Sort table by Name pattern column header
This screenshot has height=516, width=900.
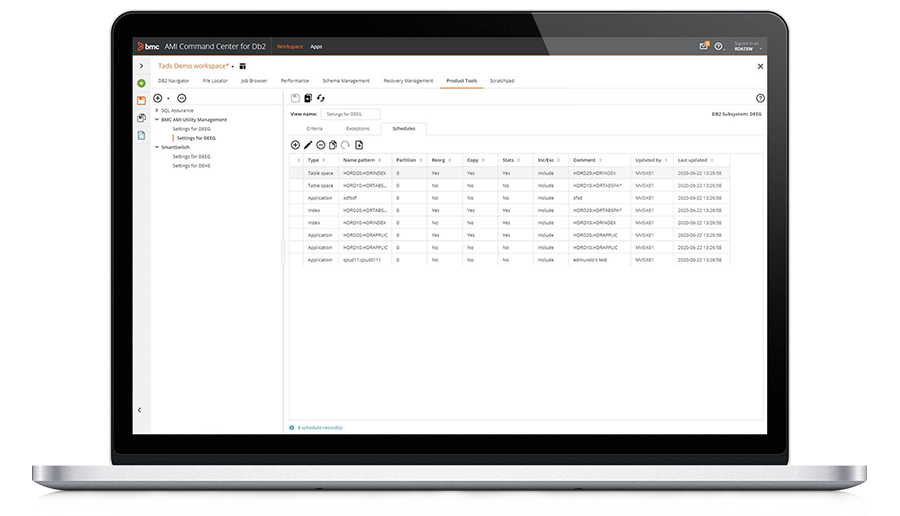[x=361, y=160]
